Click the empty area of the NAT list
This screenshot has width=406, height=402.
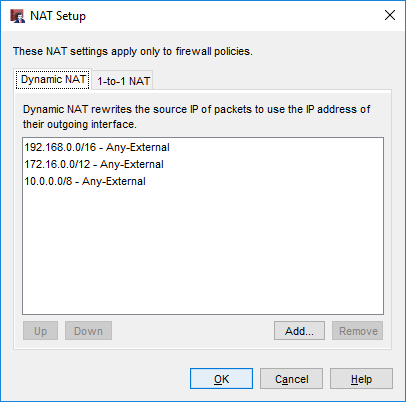click(203, 252)
